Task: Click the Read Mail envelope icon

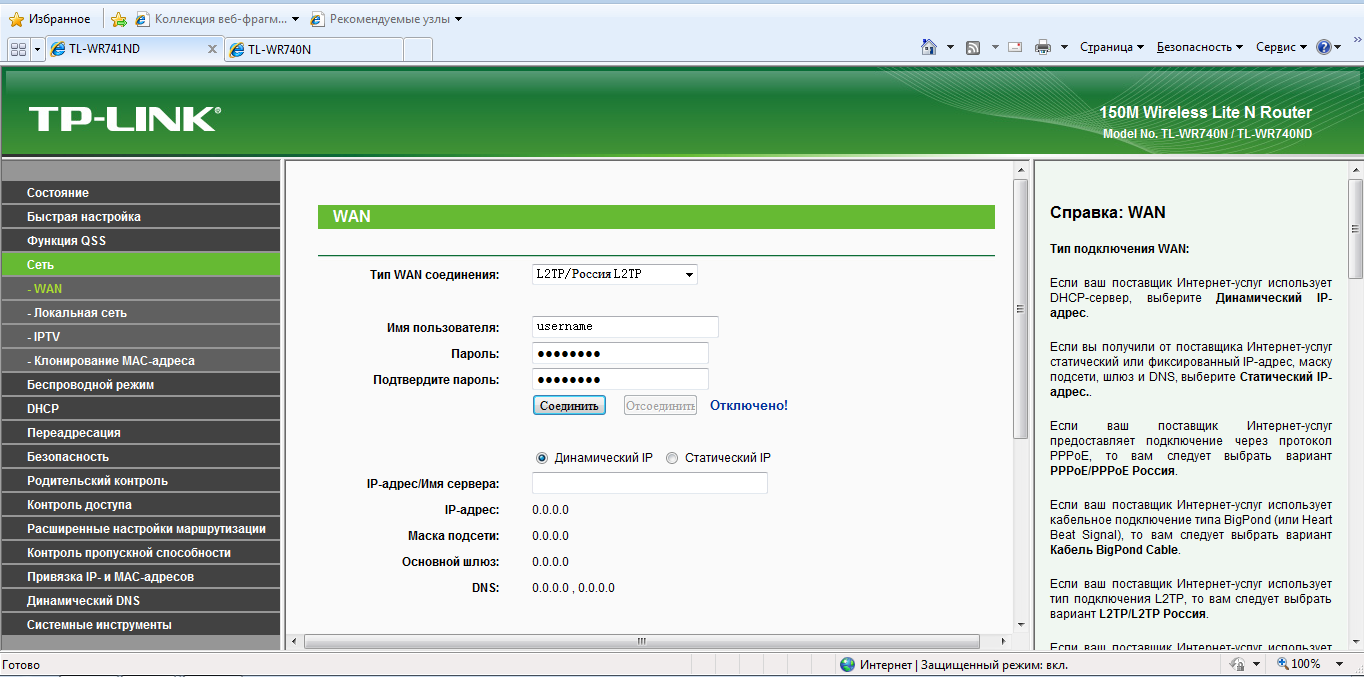Action: pyautogui.click(x=1015, y=47)
